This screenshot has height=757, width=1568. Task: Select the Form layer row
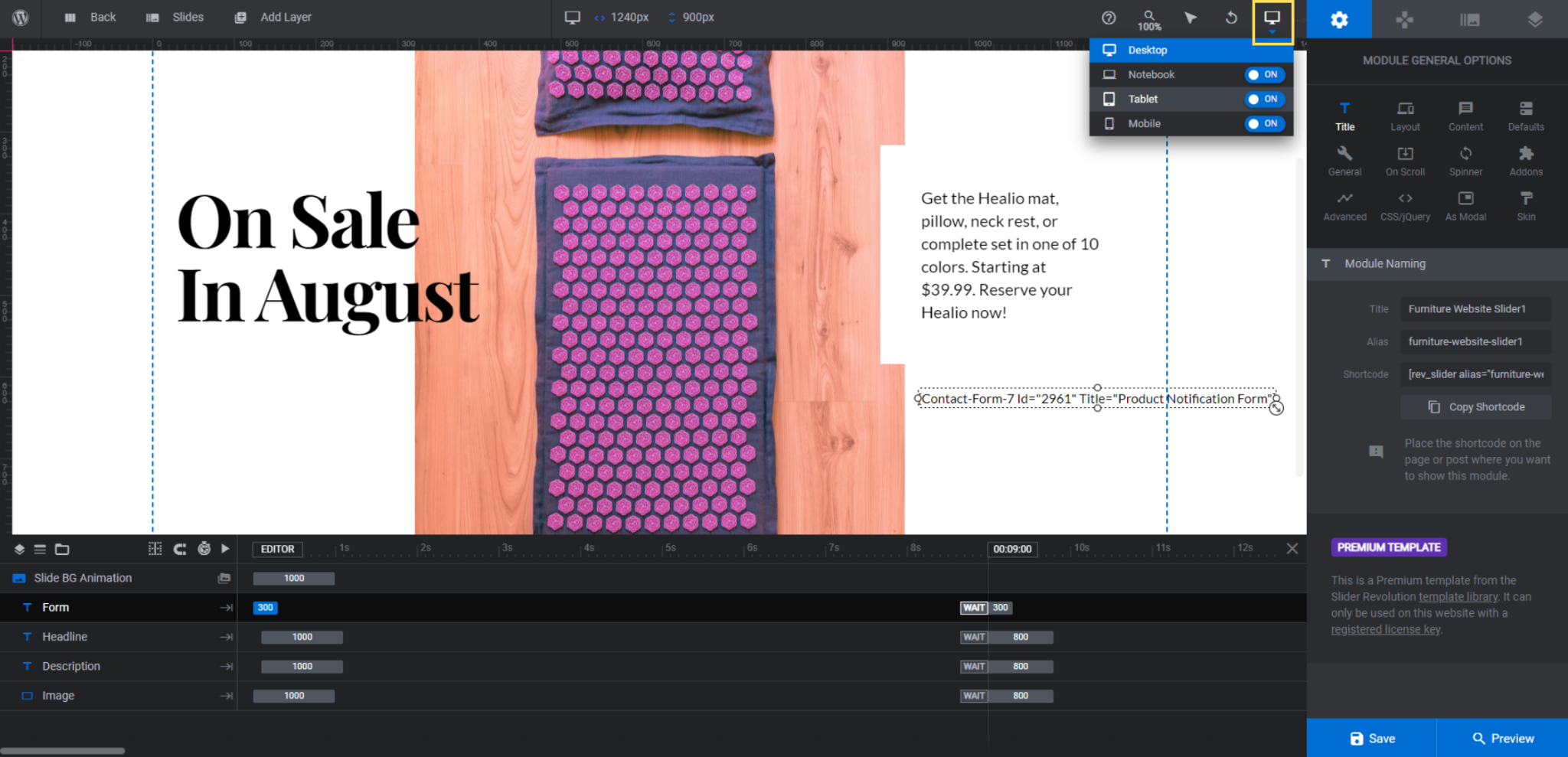click(x=119, y=608)
